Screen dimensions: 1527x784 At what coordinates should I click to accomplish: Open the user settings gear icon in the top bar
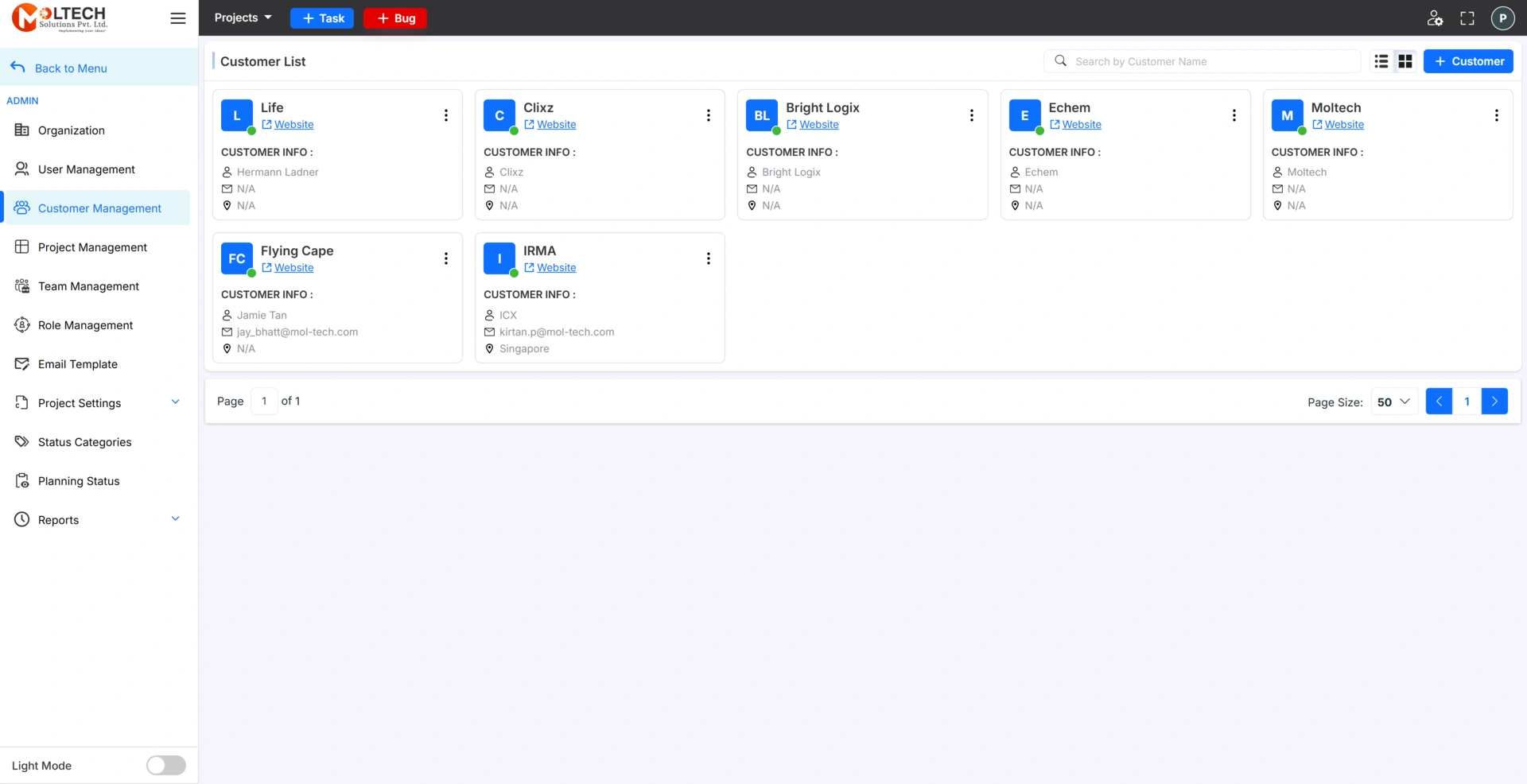[x=1435, y=18]
